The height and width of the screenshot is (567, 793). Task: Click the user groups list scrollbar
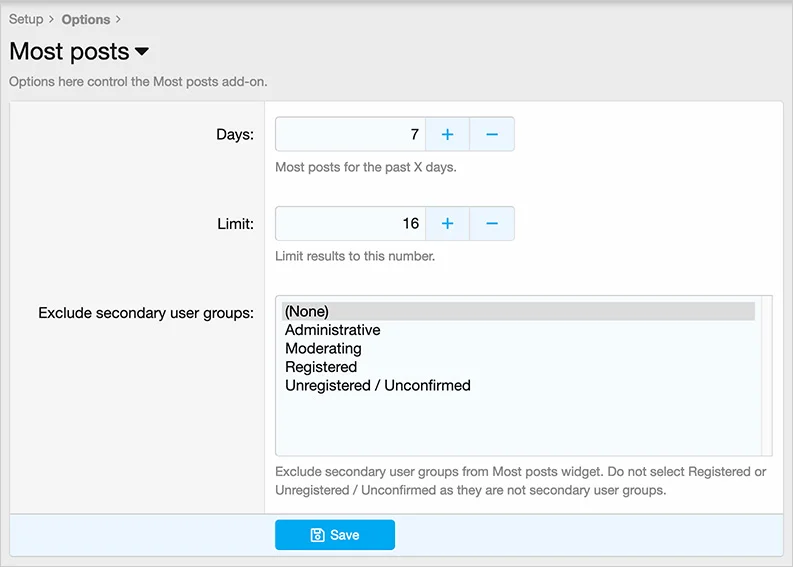coord(766,375)
